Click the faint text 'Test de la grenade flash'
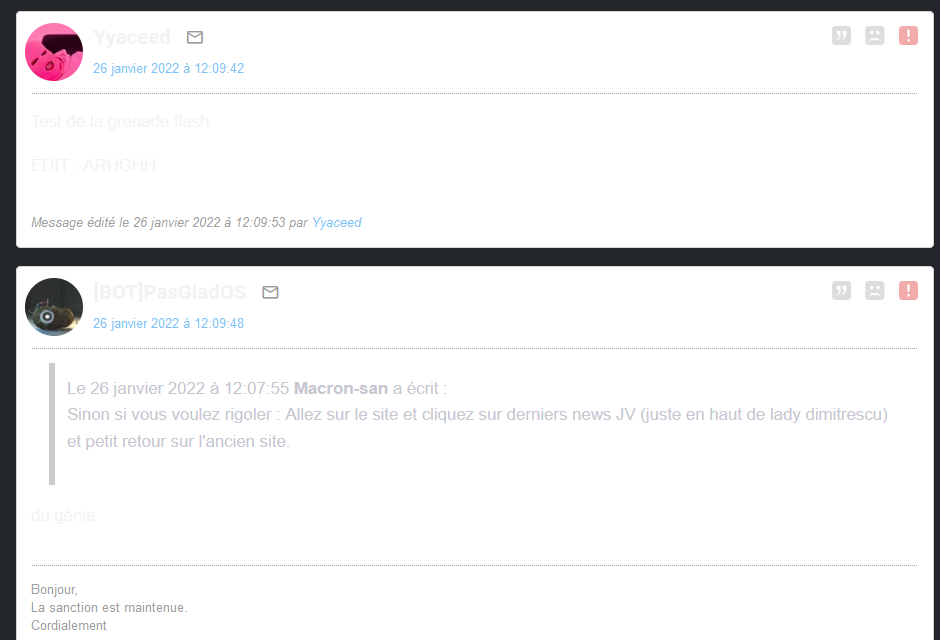 point(120,122)
